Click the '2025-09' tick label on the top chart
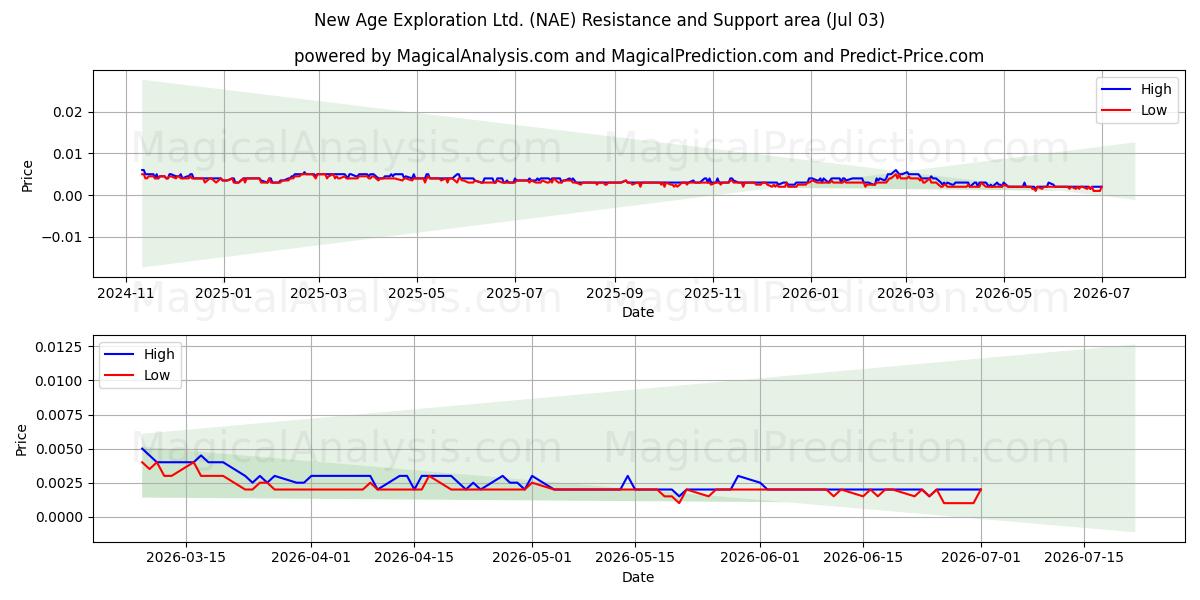Image resolution: width=1200 pixels, height=600 pixels. click(x=614, y=293)
